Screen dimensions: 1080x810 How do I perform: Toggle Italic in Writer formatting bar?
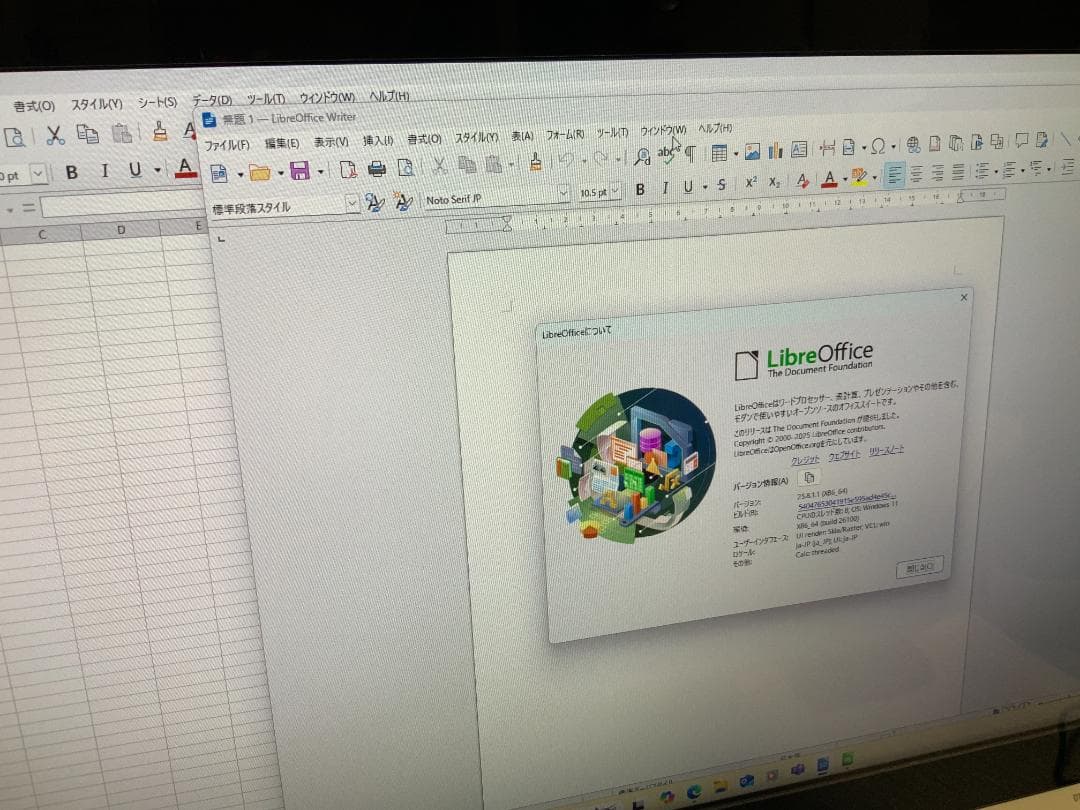[664, 187]
